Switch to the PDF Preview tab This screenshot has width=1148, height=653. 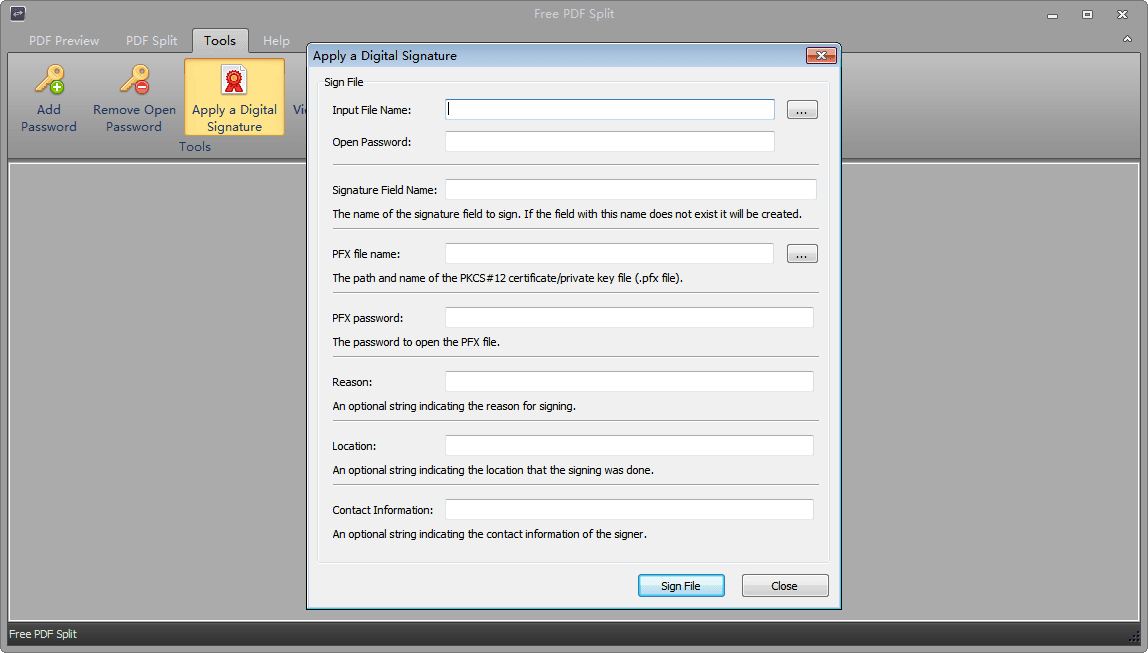point(64,41)
